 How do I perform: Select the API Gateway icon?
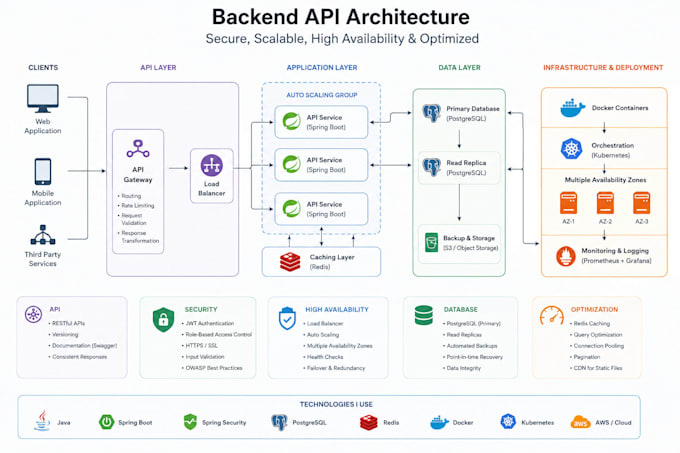138,149
